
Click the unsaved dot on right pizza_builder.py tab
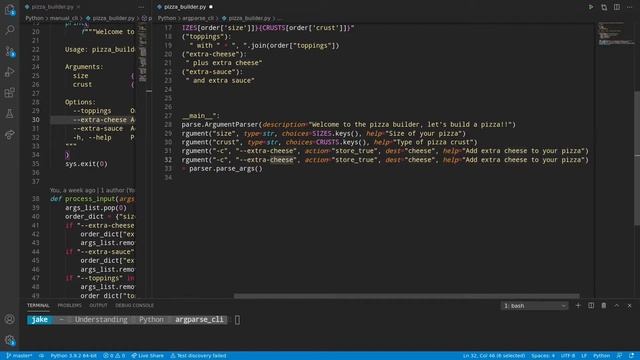click(x=211, y=7)
